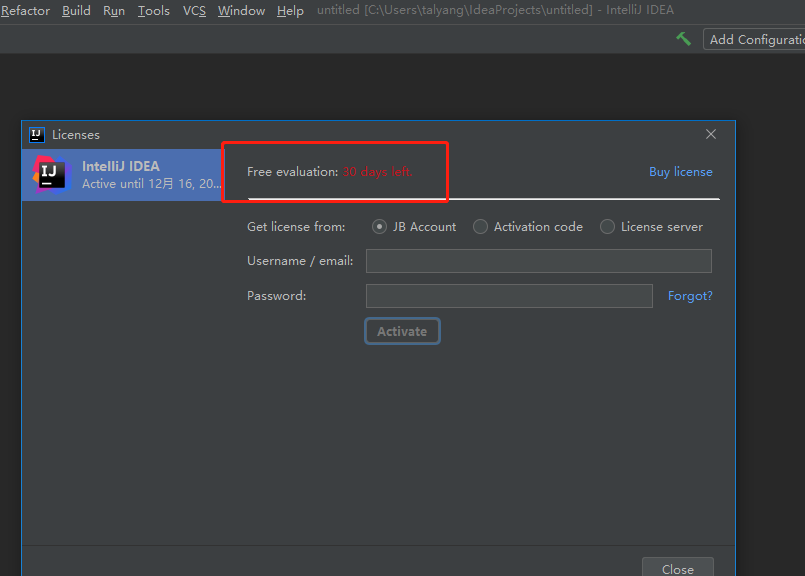Screen dimensions: 805x576
Task: Open the Run menu
Action: pos(114,11)
